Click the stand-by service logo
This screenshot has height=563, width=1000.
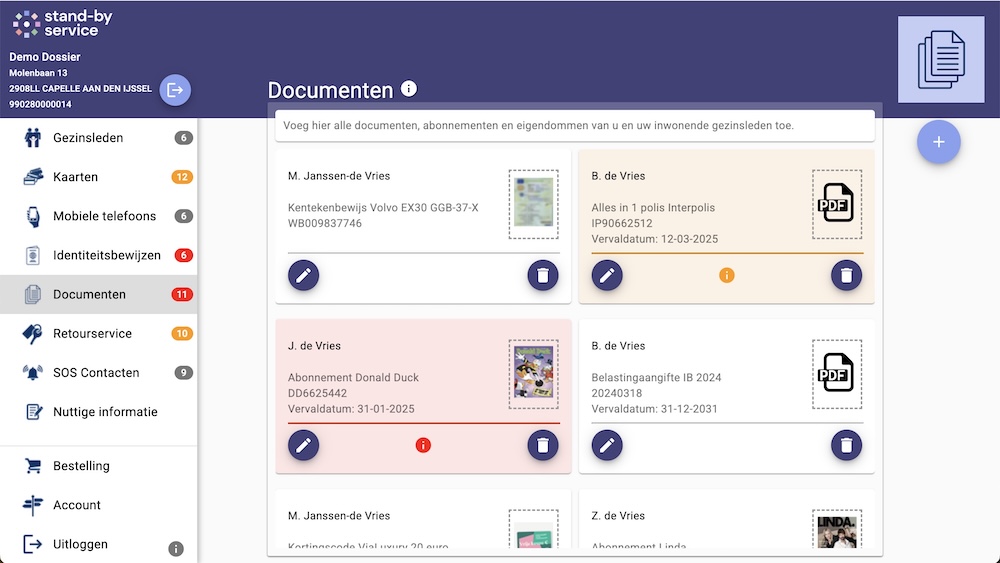pyautogui.click(x=62, y=24)
